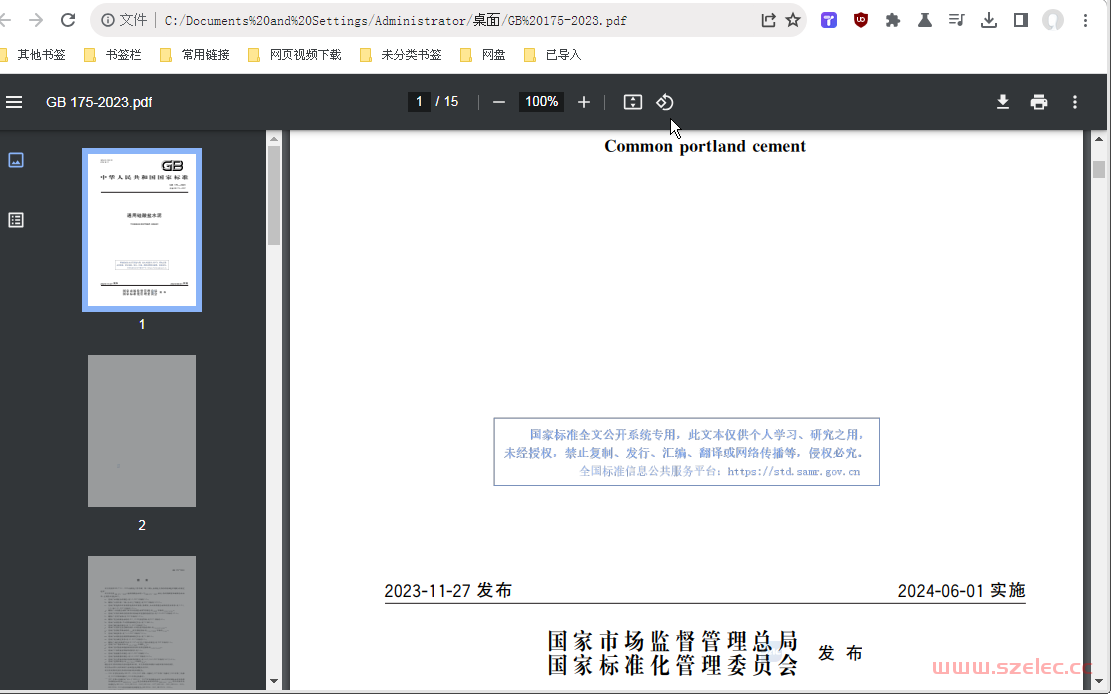Rotate the PDF counterclockwise
This screenshot has height=694, width=1111.
tap(665, 102)
